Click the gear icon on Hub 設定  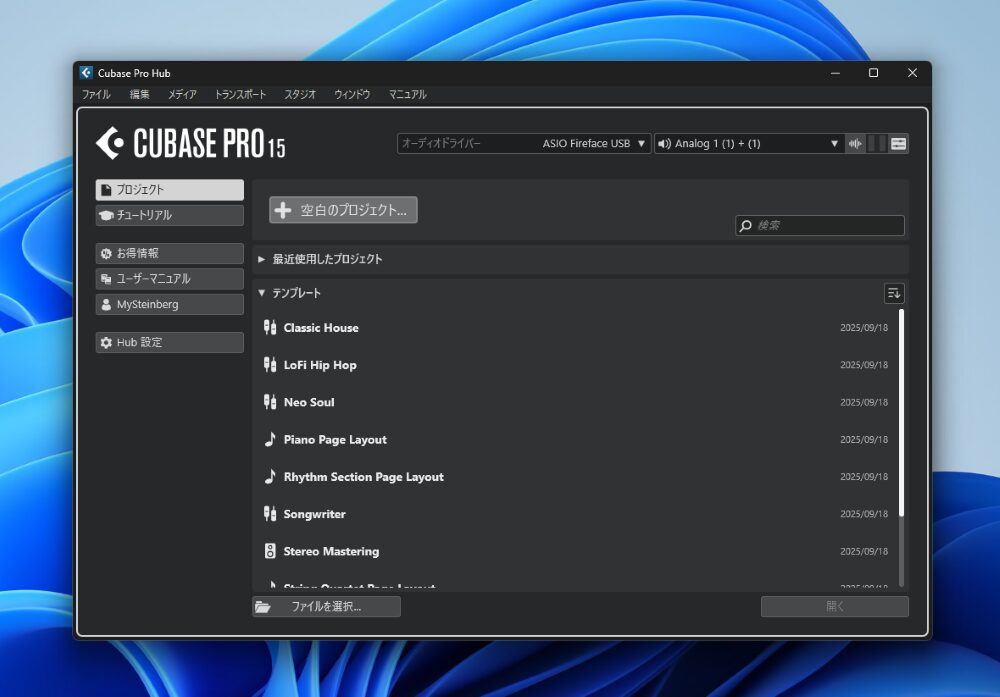pyautogui.click(x=106, y=342)
